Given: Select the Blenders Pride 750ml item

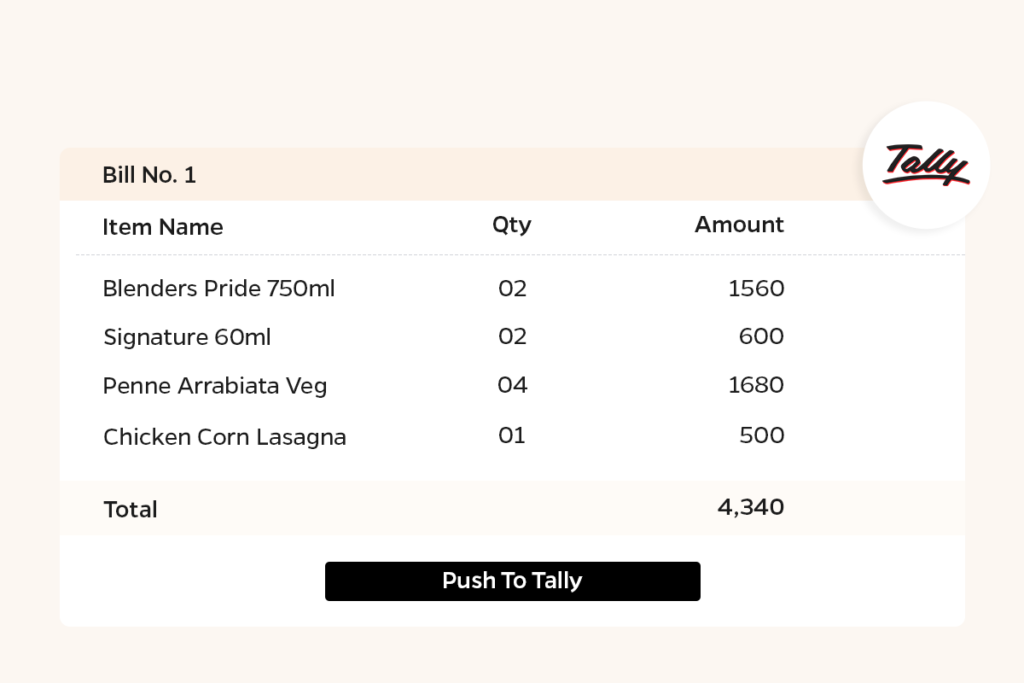Looking at the screenshot, I should coord(219,289).
